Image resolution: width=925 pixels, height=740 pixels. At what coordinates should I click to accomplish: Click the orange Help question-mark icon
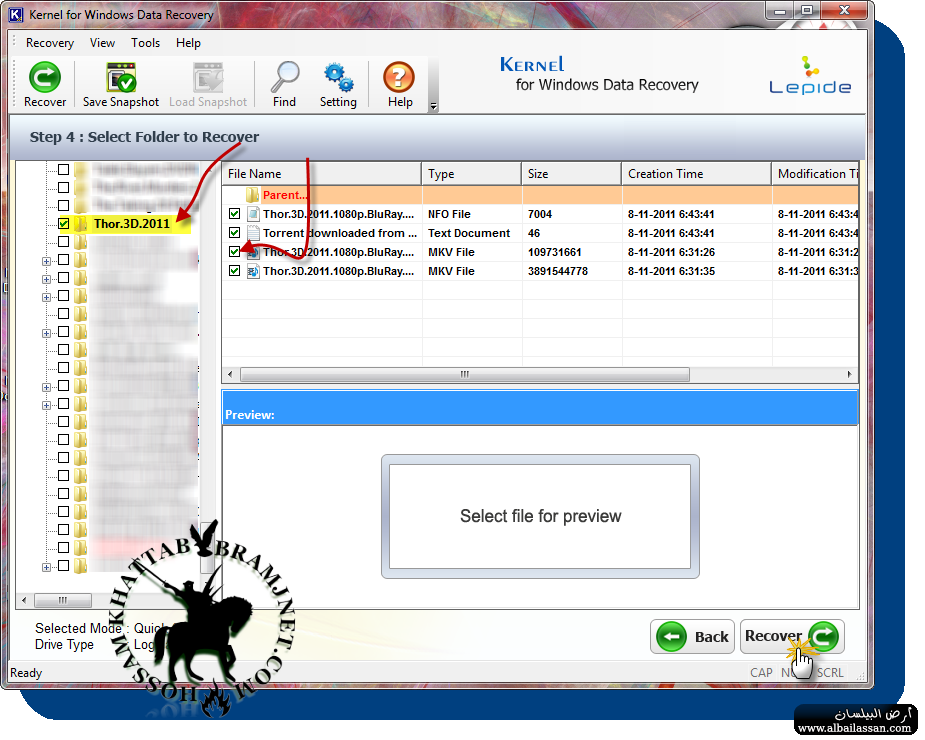pos(399,77)
